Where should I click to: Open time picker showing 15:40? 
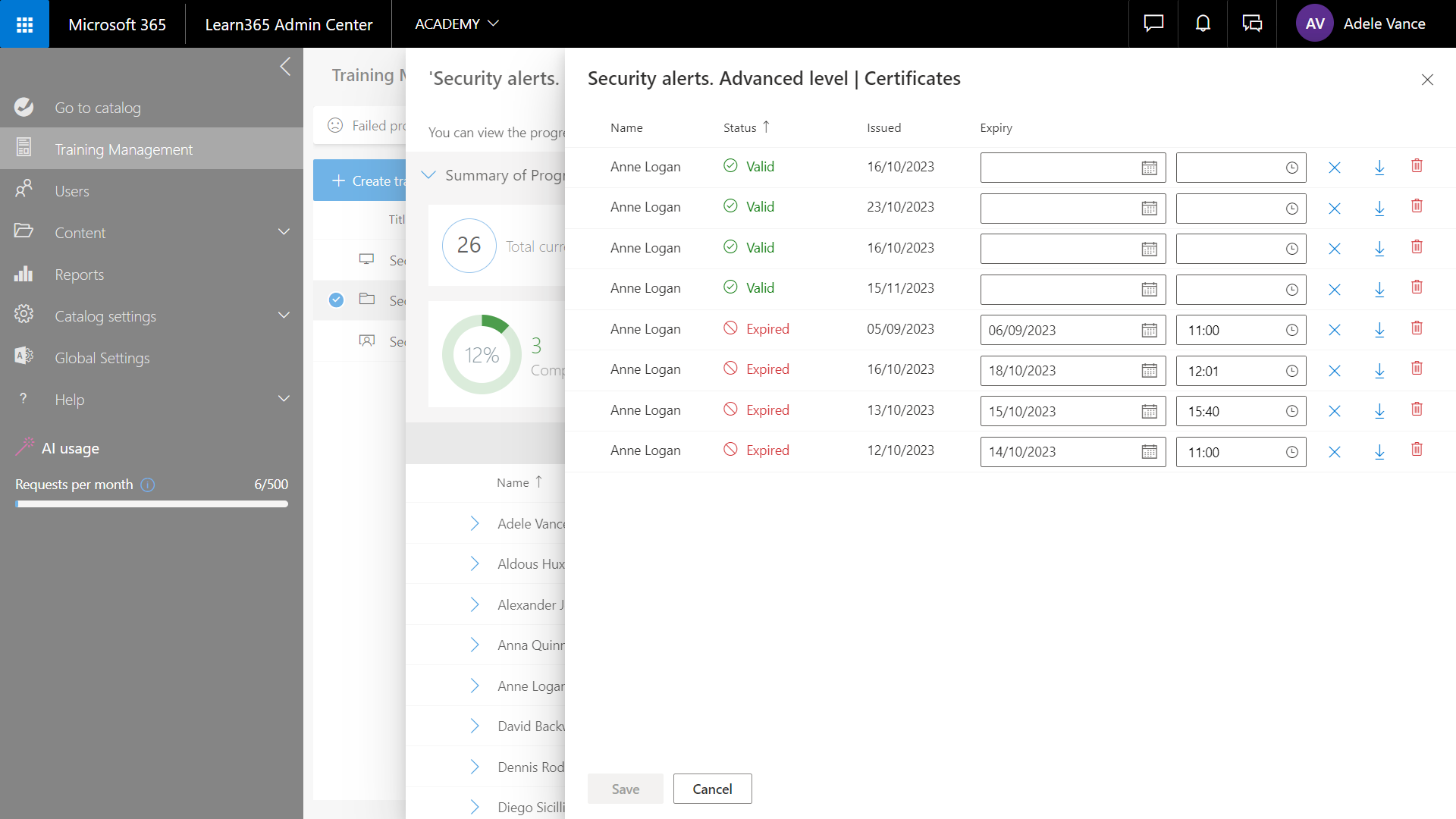[1291, 412]
